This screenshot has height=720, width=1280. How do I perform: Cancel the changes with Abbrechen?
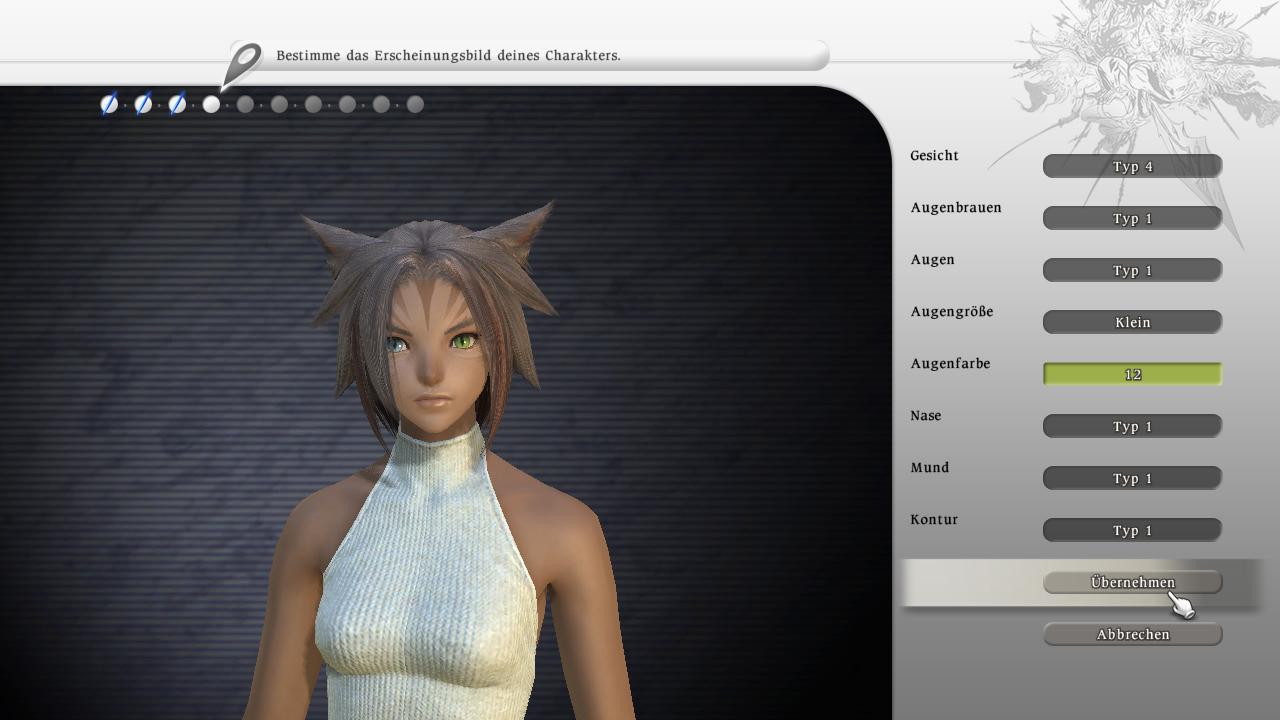click(1132, 634)
